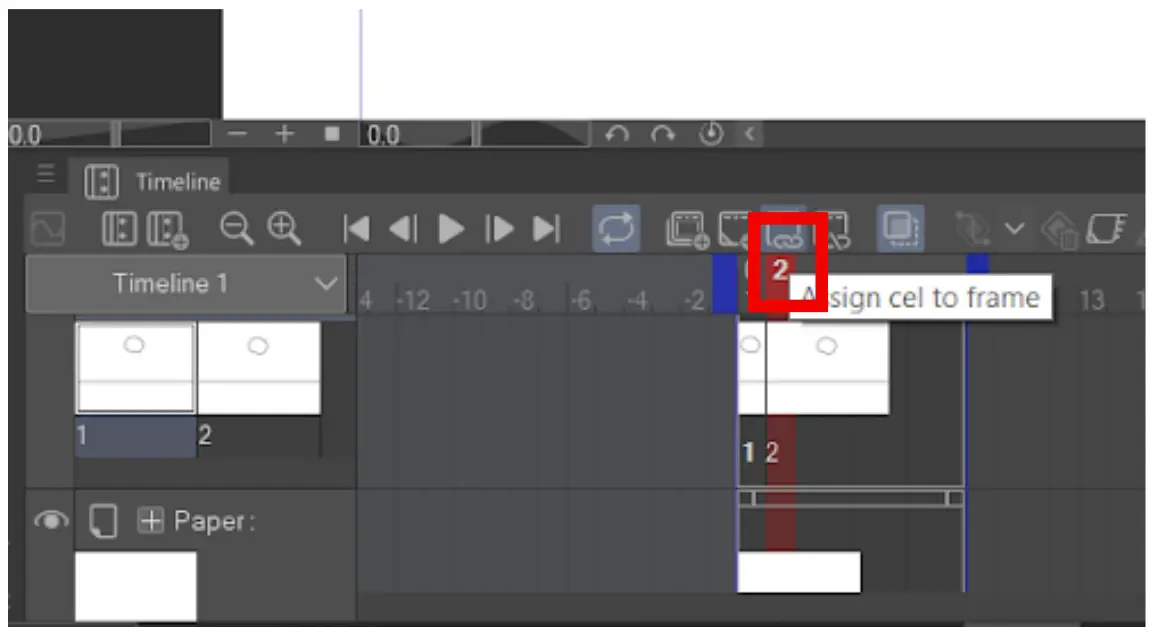This screenshot has width=1158, height=634.
Task: Open the timeline panel hamburger menu
Action: tap(46, 174)
